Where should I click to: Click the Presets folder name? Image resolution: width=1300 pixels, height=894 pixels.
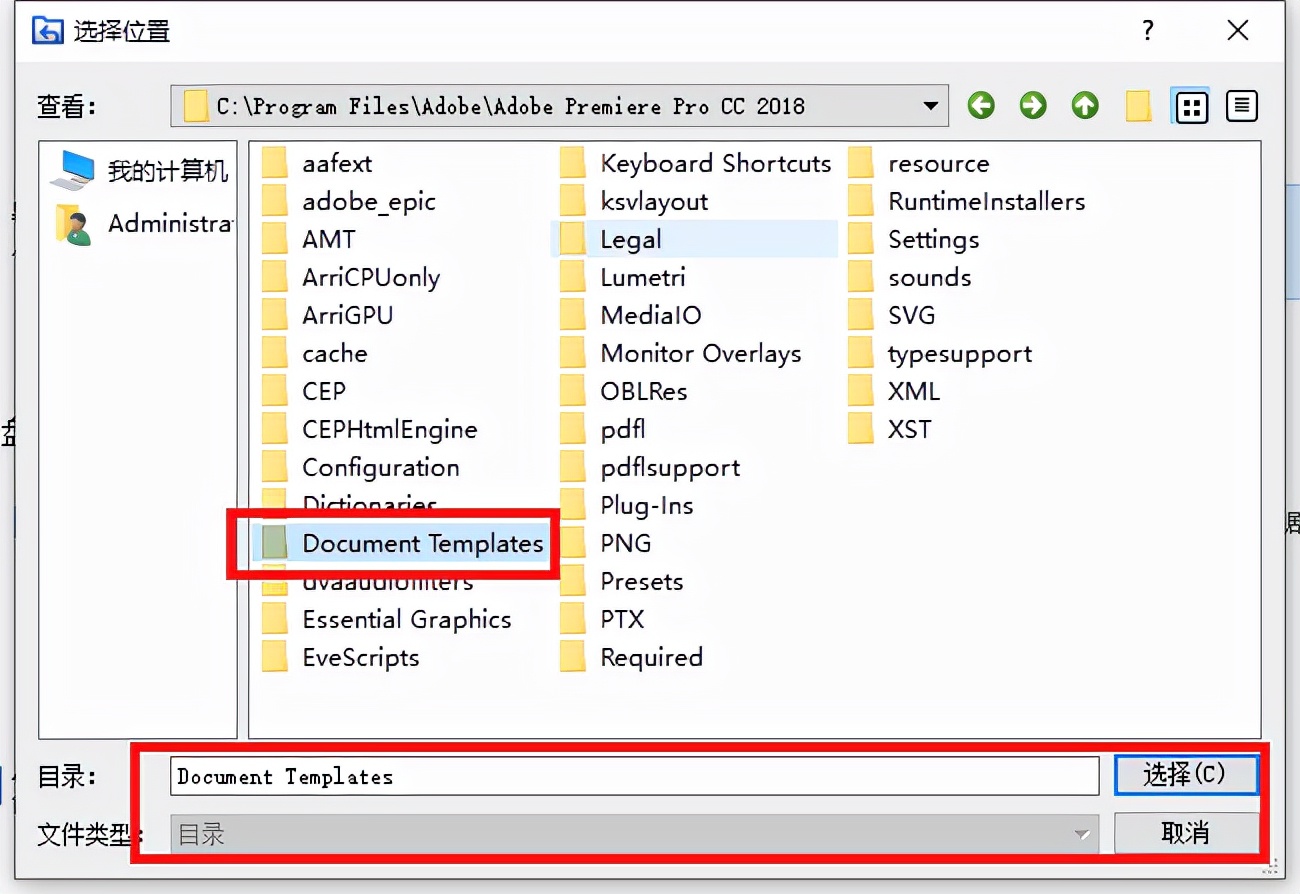click(x=642, y=581)
